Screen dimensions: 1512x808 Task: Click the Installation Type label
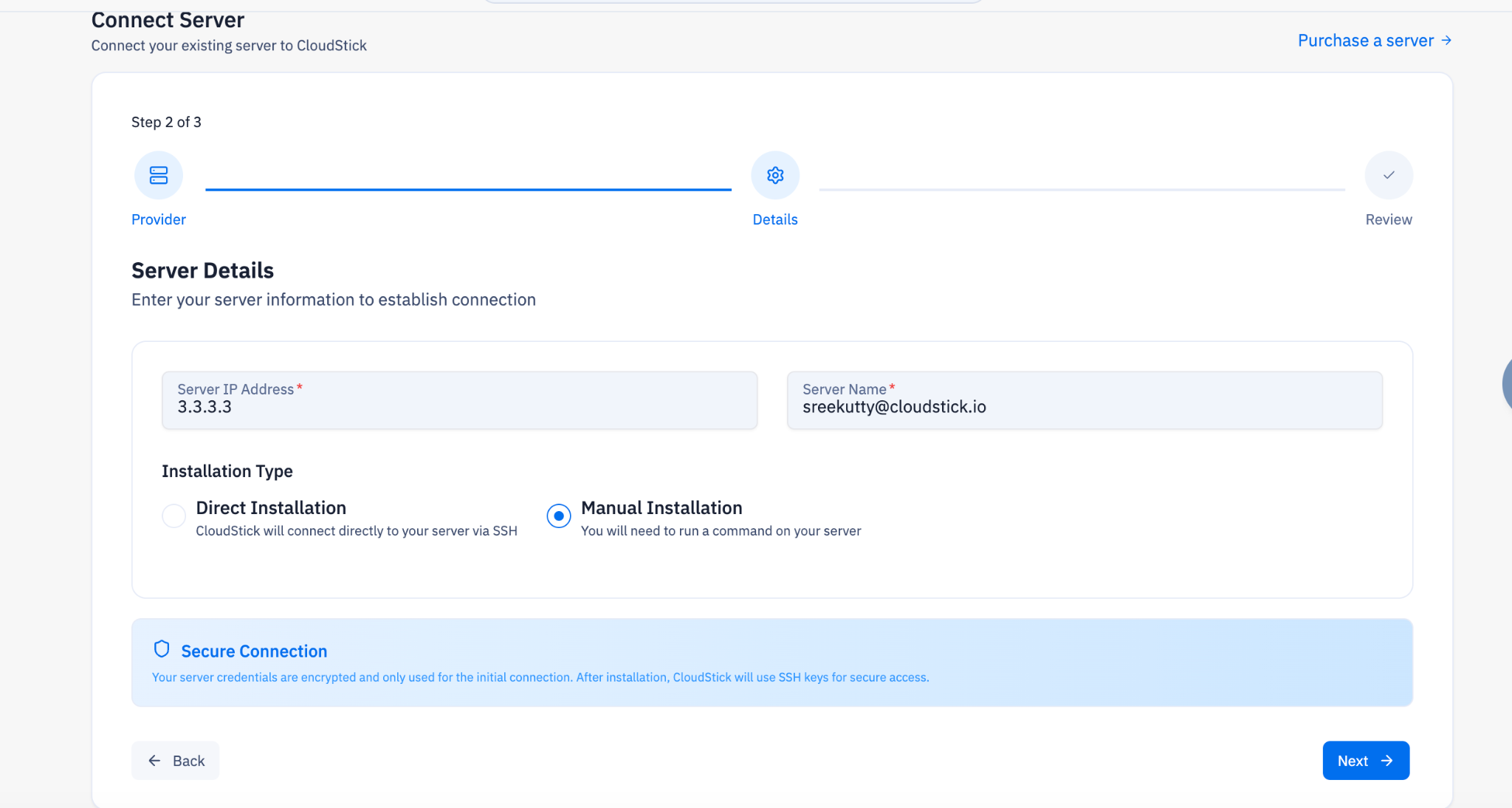(227, 471)
